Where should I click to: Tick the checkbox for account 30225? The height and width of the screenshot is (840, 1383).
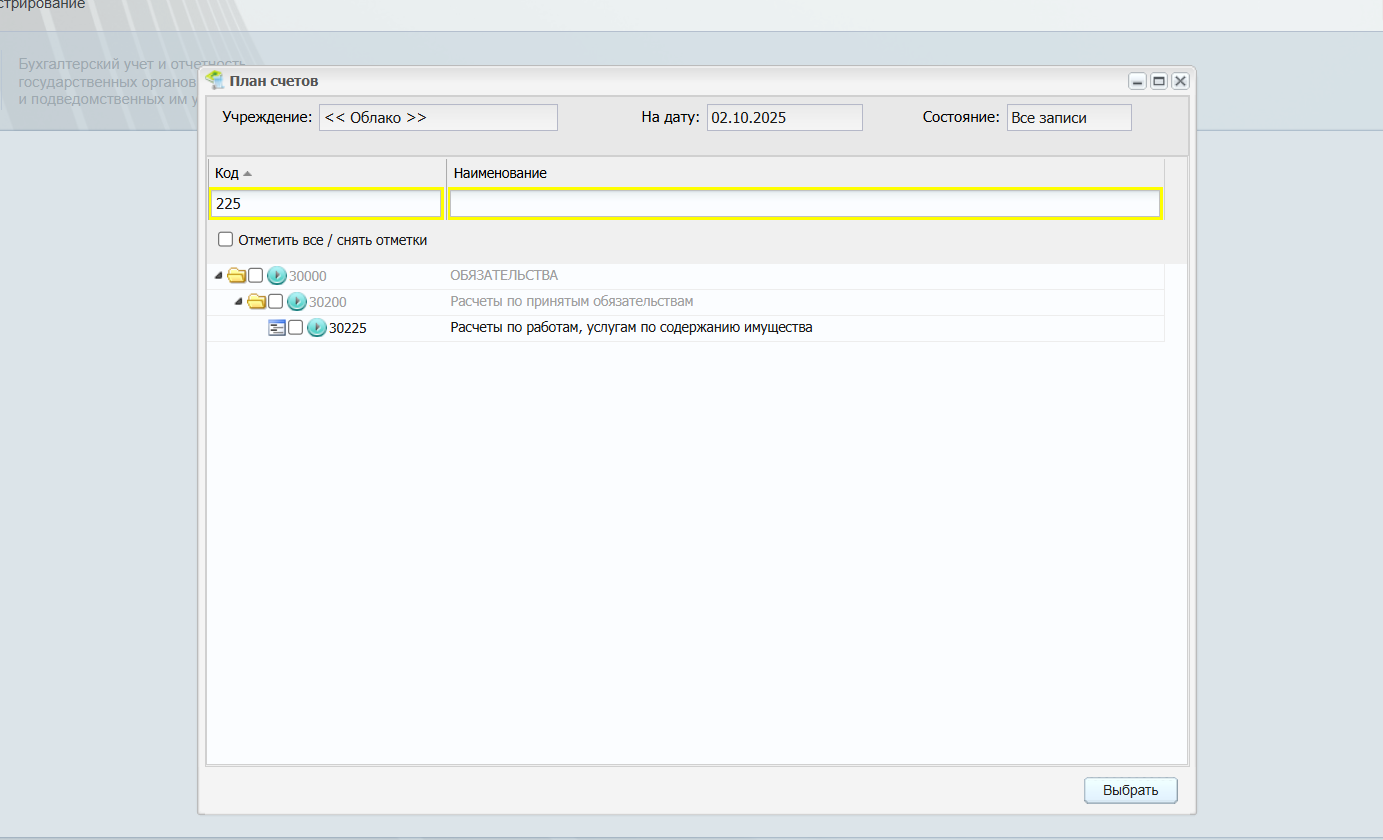point(296,327)
